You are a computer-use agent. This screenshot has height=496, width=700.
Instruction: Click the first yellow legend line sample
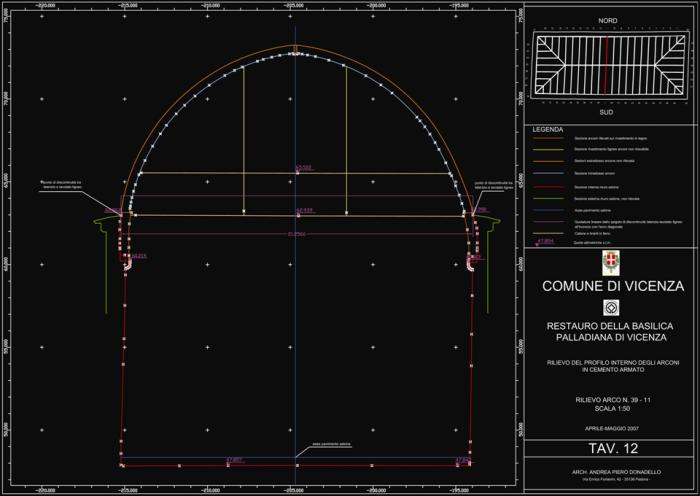point(547,138)
